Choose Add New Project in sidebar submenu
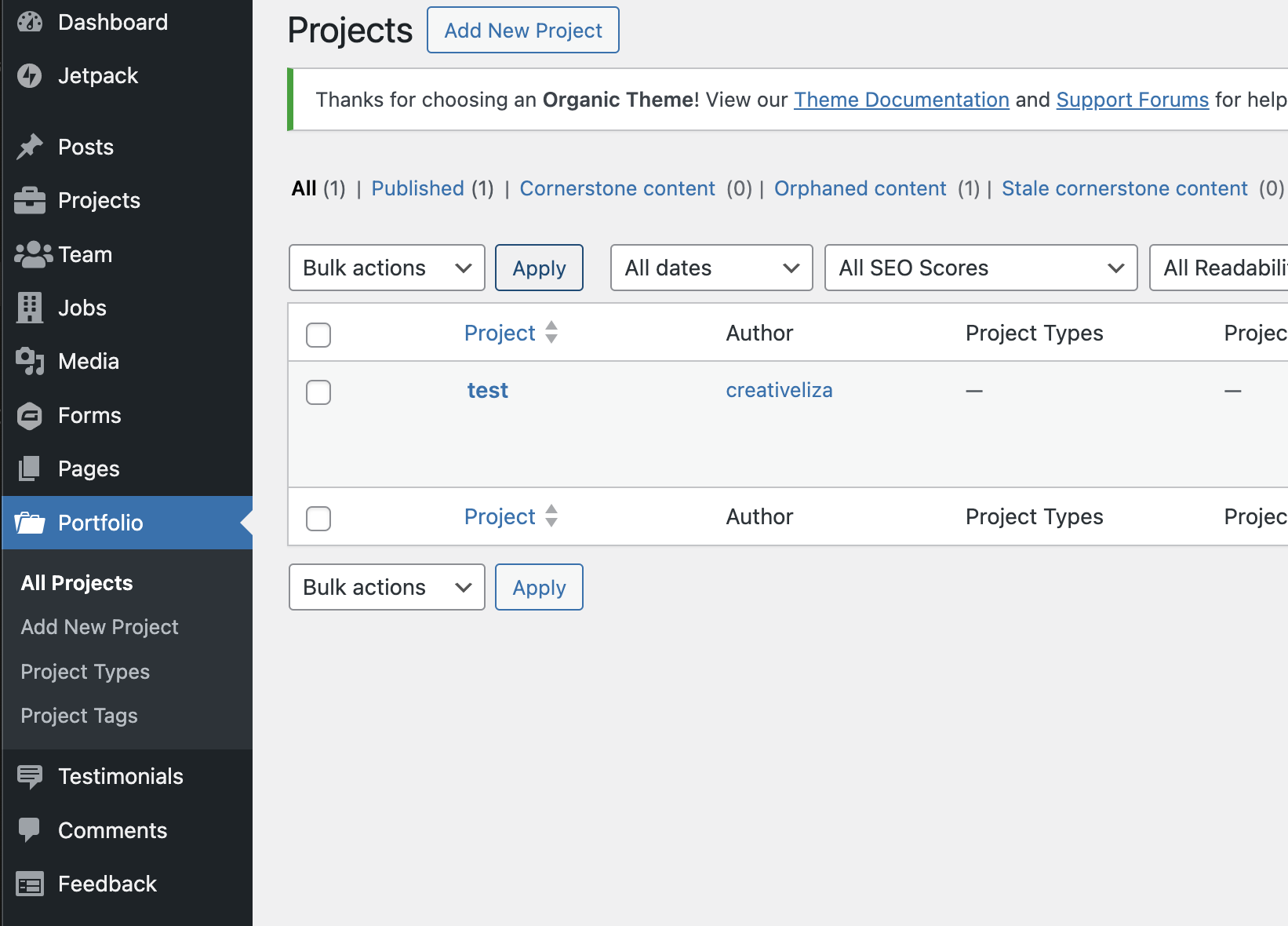This screenshot has width=1288, height=926. (100, 627)
